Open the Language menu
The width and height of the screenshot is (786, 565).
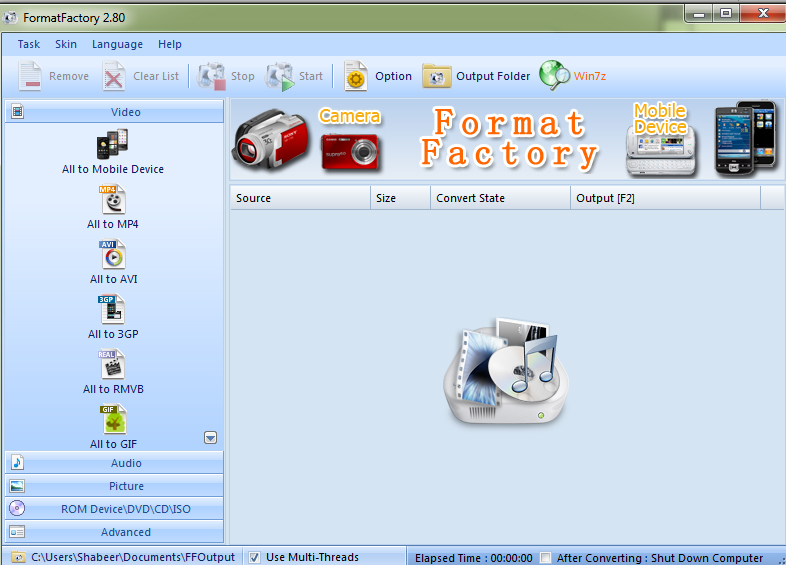[x=117, y=45]
